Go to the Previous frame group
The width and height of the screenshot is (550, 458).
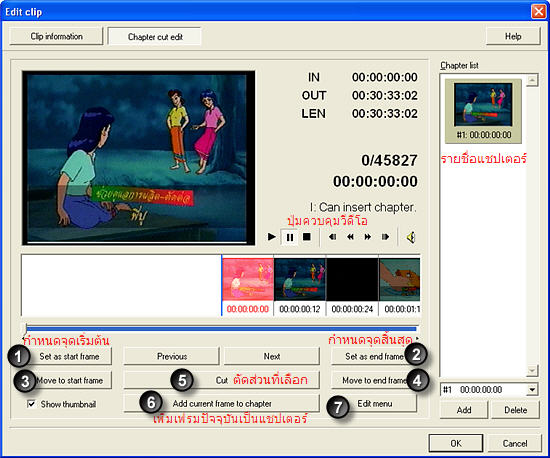[172, 356]
